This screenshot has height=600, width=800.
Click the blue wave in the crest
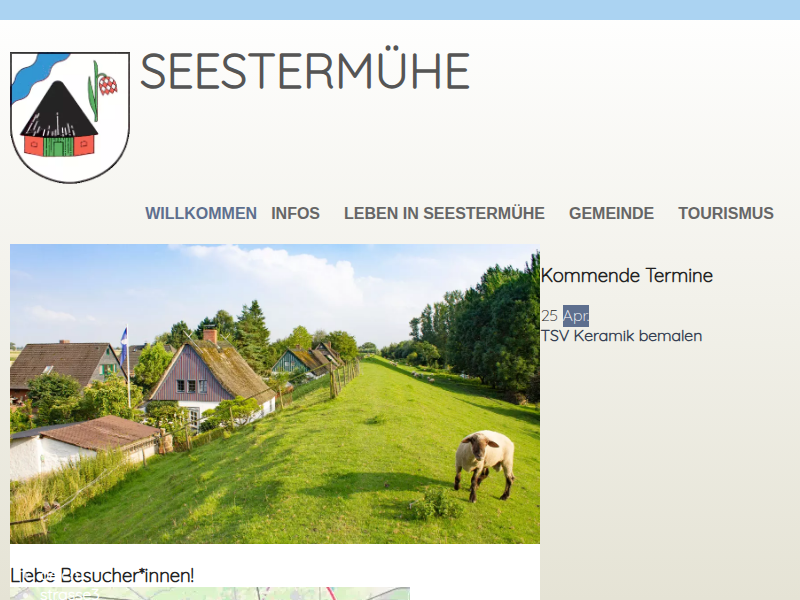tap(37, 76)
